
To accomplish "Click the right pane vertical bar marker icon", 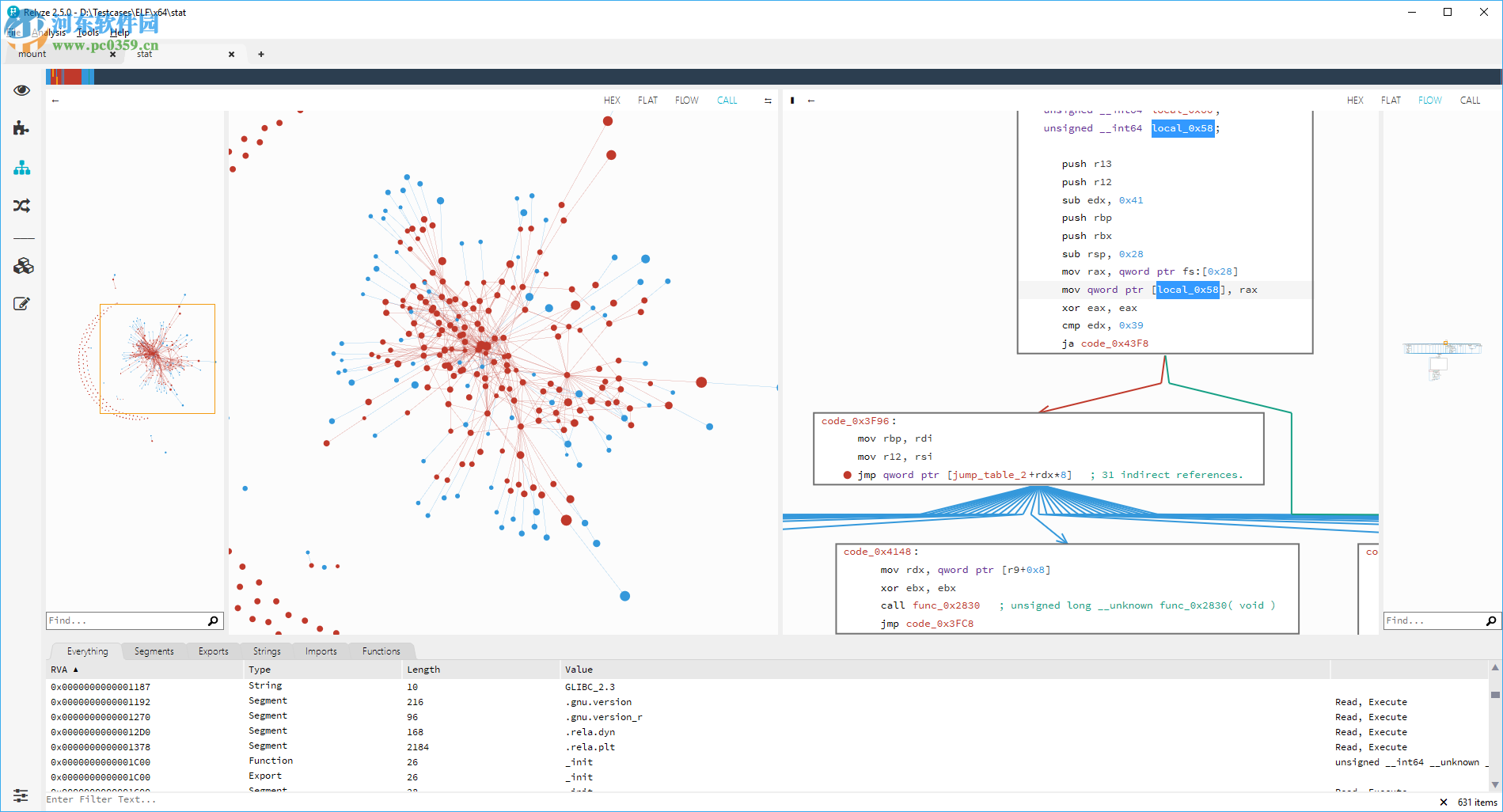I will click(x=792, y=101).
